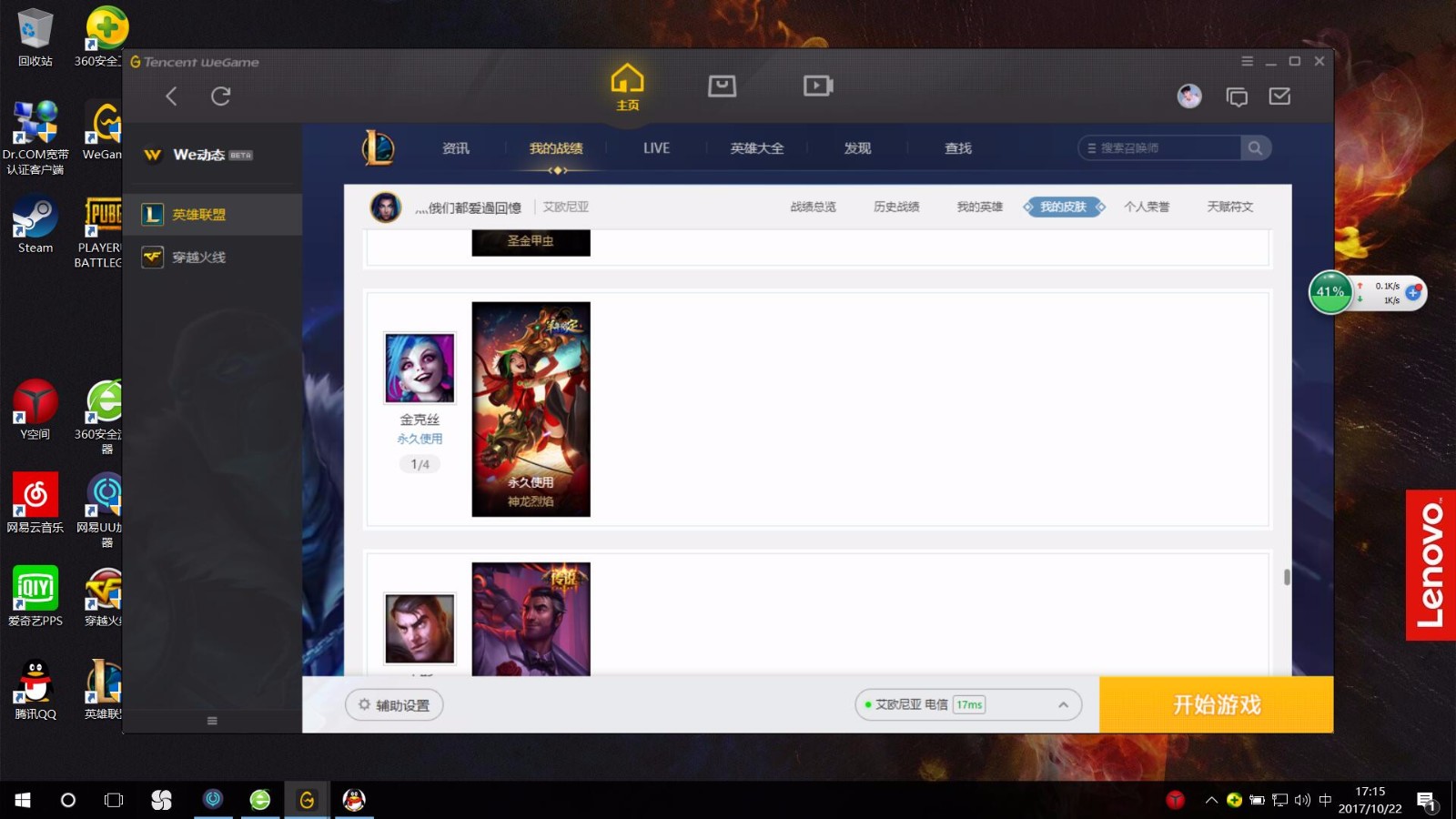Select the Dr.COM宽带认证客户端 desktop icon
The image size is (1456, 819).
point(35,138)
